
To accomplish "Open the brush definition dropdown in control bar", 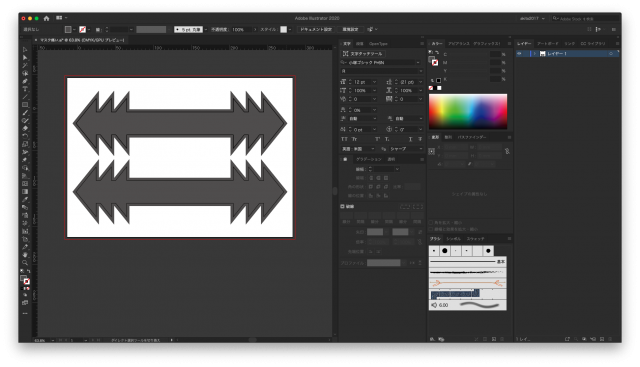I will click(206, 29).
